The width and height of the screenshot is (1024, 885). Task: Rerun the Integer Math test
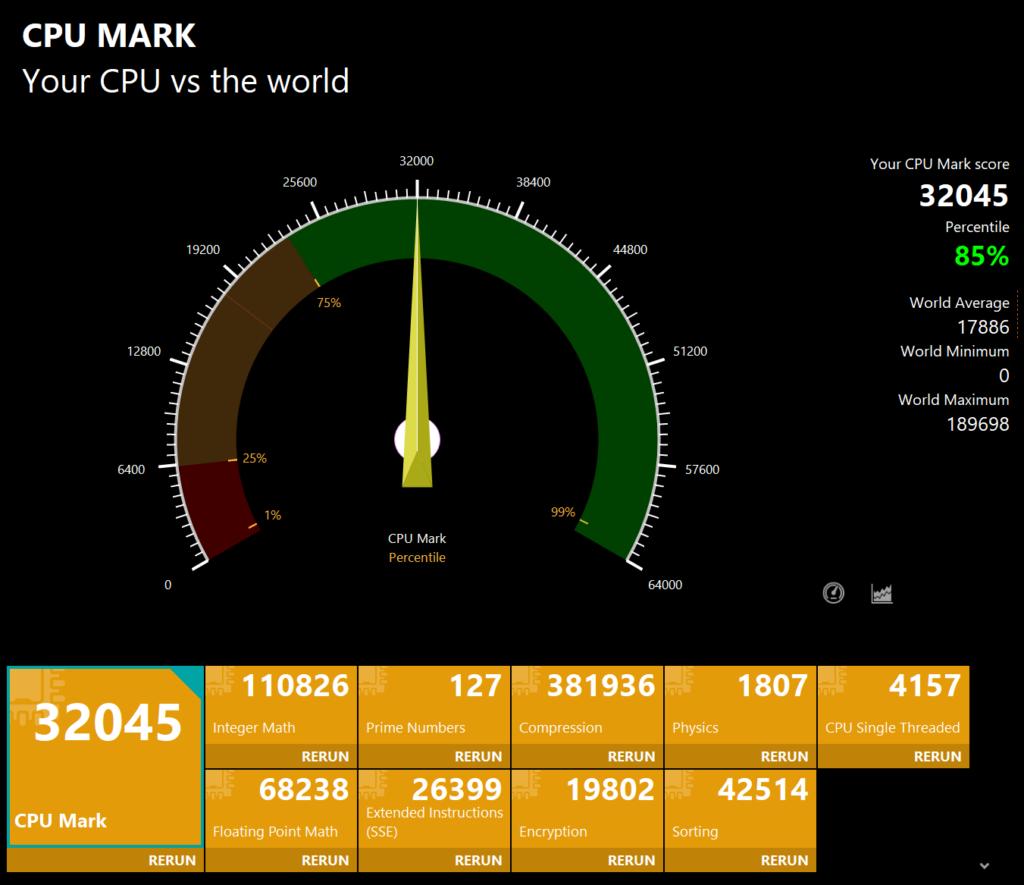coord(325,756)
